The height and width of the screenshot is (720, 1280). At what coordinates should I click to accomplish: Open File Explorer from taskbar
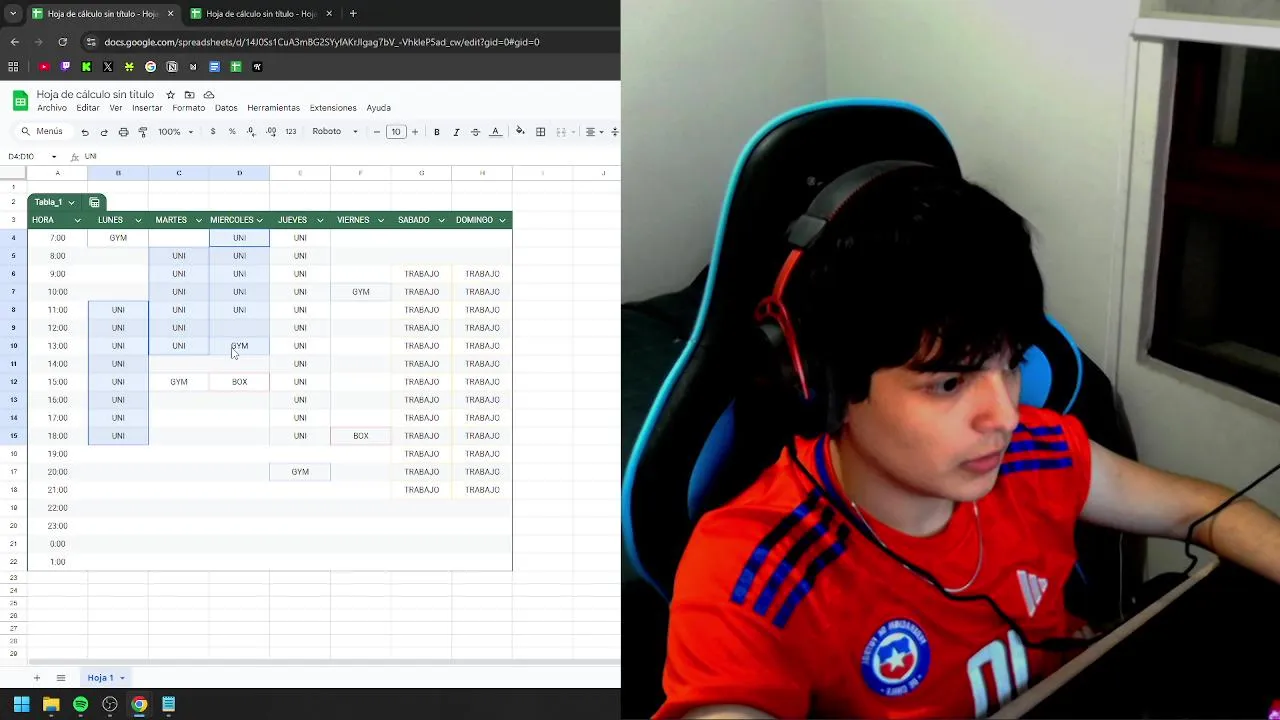[51, 704]
